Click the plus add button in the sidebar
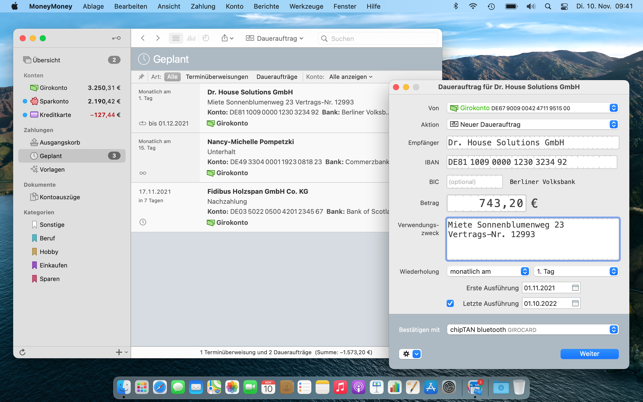 pos(119,352)
